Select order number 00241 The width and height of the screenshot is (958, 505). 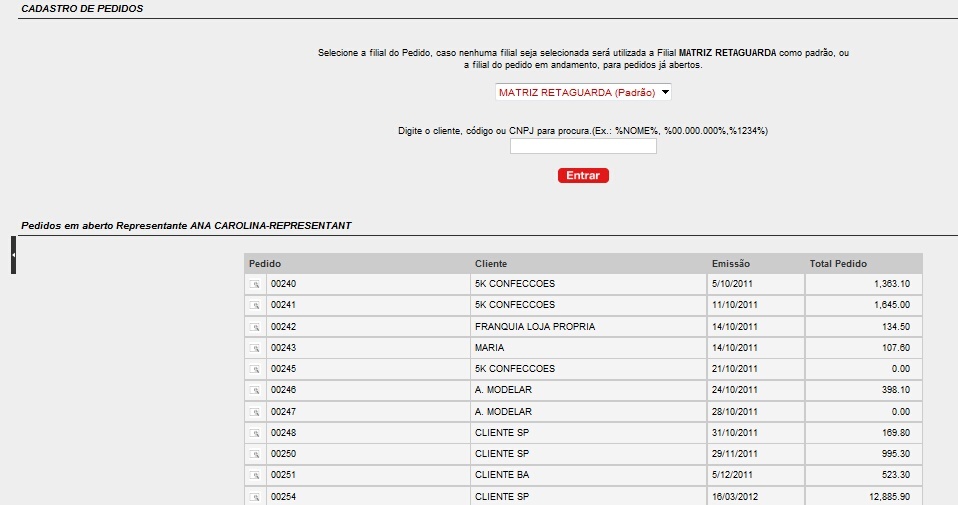[x=283, y=305]
